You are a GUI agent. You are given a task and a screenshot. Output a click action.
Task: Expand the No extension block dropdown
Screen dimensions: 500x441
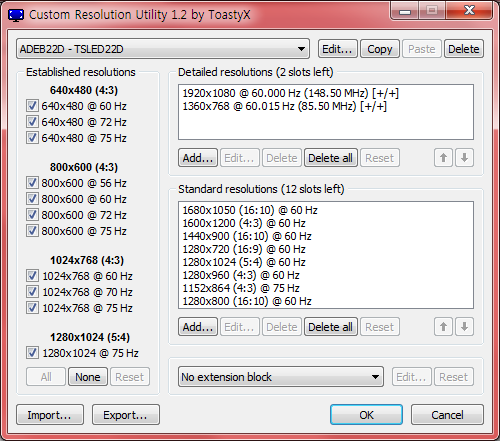[281, 377]
